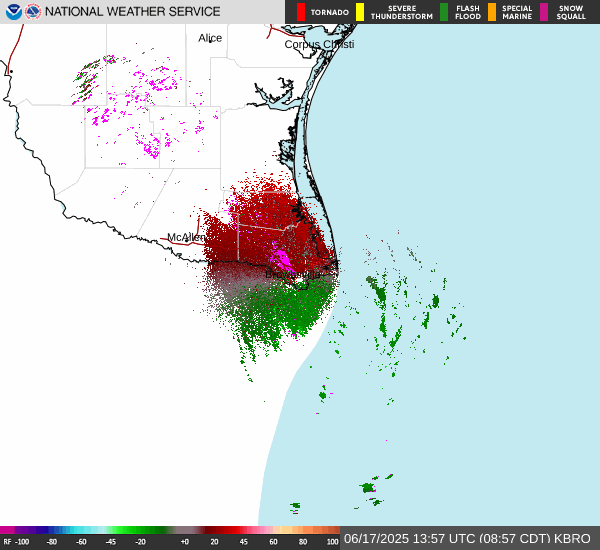Click the -60 value on velocity scale
The width and height of the screenshot is (600, 550).
coord(81,542)
